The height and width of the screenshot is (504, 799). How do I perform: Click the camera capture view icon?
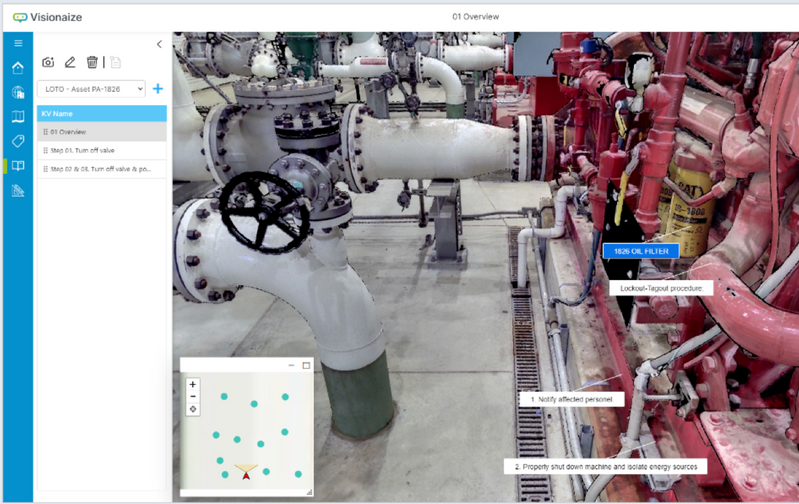click(48, 62)
